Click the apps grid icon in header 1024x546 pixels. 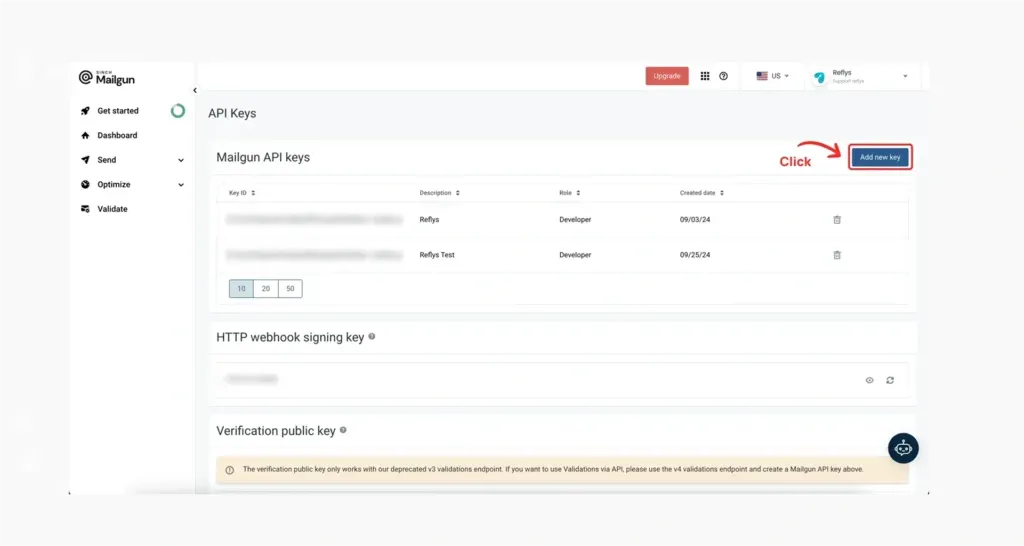pos(705,76)
